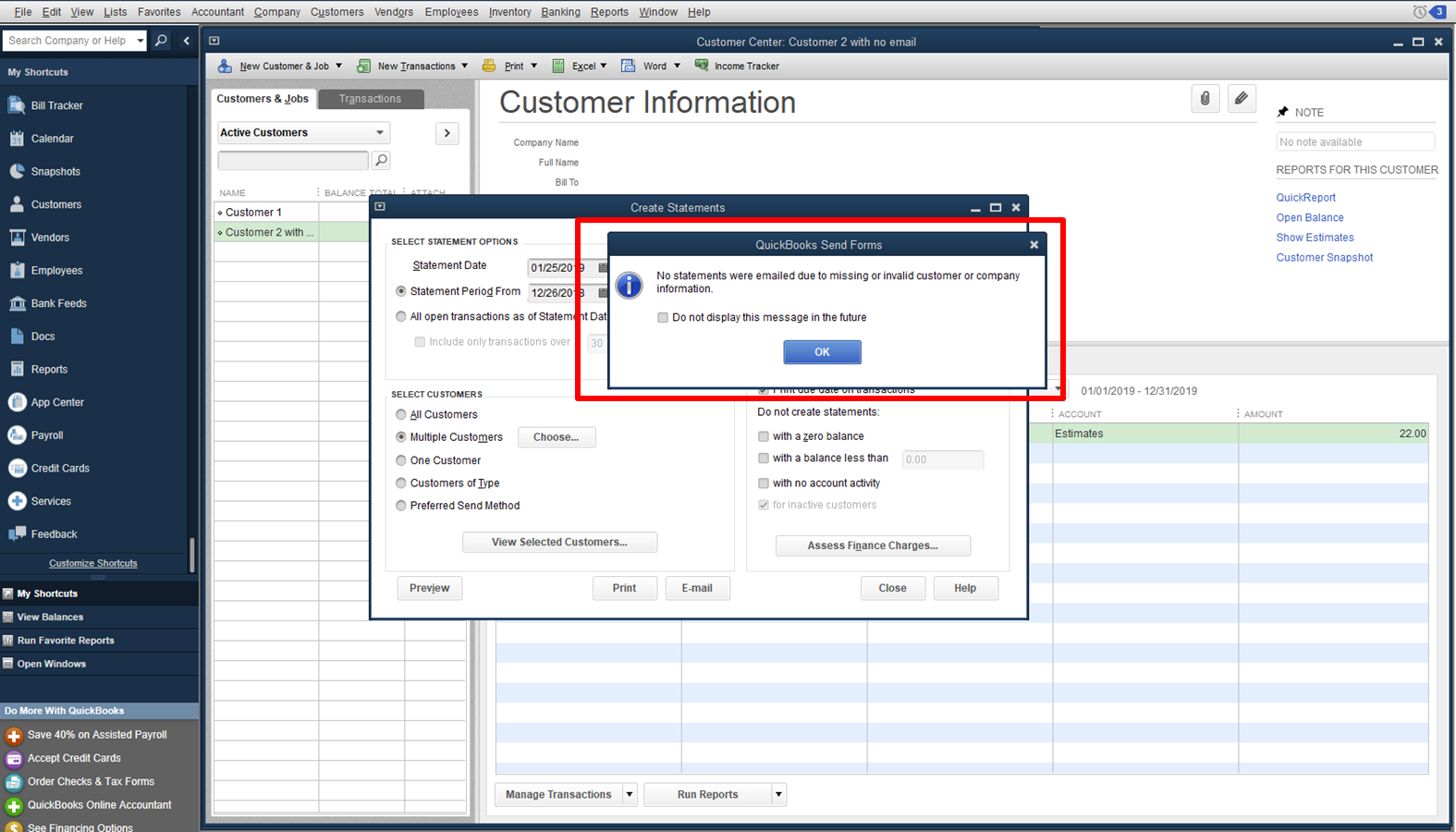This screenshot has width=1456, height=832.
Task: Check with a balance less than option
Action: click(764, 459)
